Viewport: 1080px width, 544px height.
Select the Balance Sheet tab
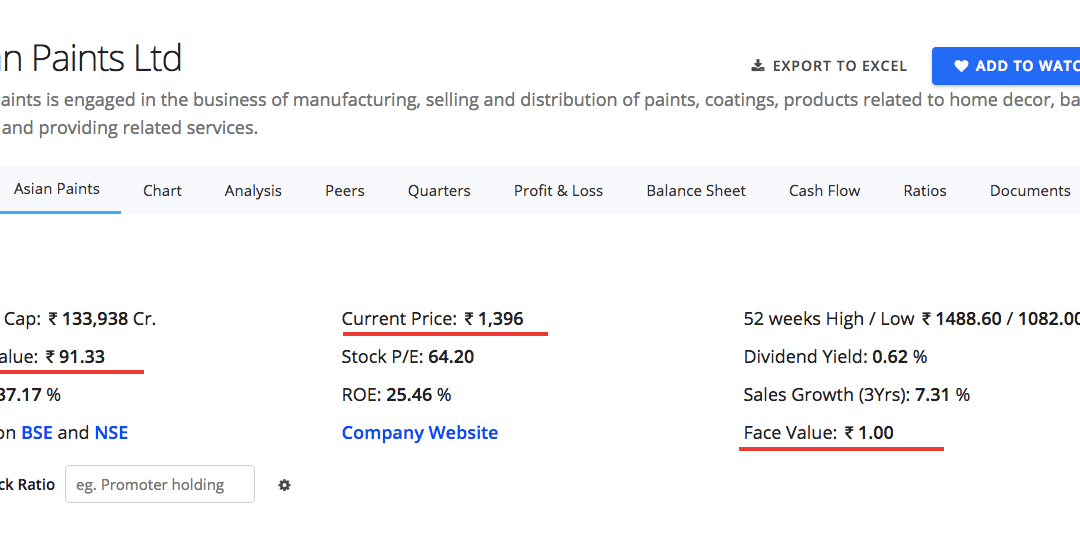click(x=696, y=191)
